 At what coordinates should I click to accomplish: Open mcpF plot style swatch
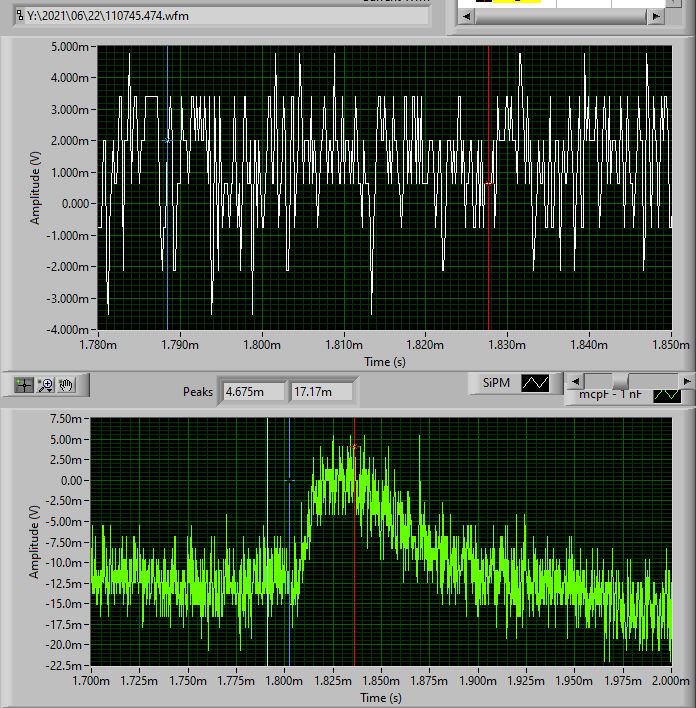coord(666,395)
